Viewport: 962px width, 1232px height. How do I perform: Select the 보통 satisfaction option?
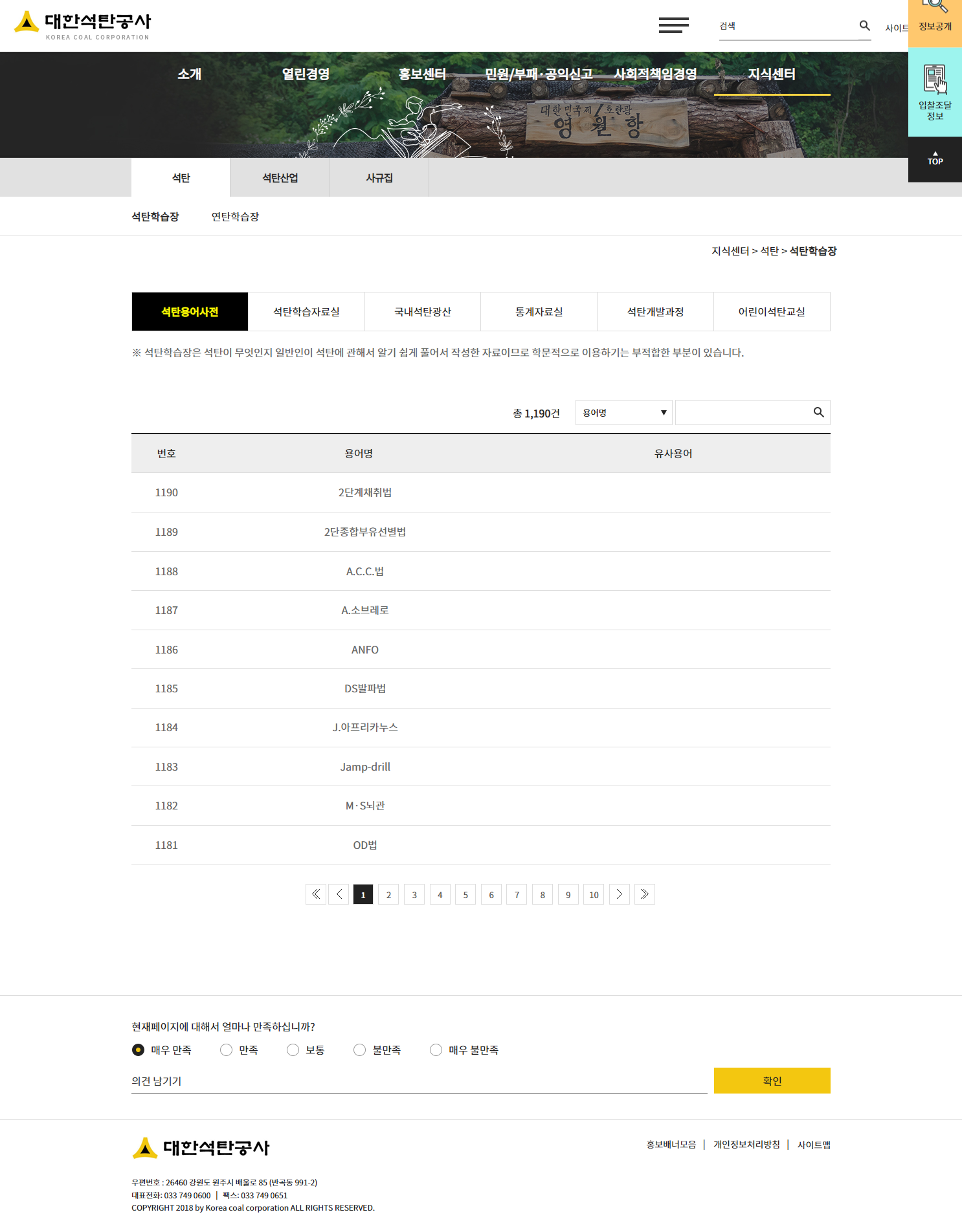(293, 1050)
